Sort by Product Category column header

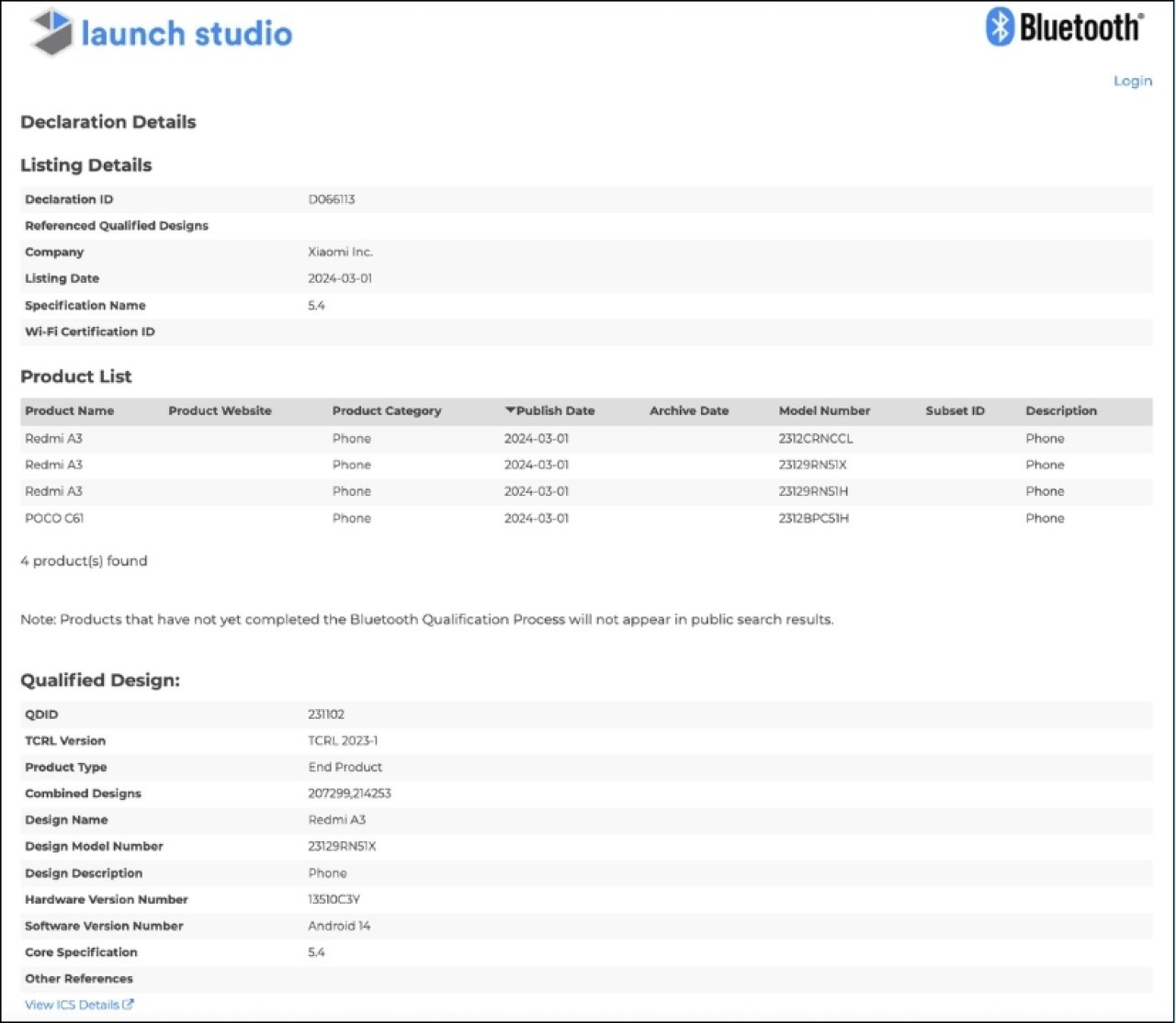coord(386,410)
